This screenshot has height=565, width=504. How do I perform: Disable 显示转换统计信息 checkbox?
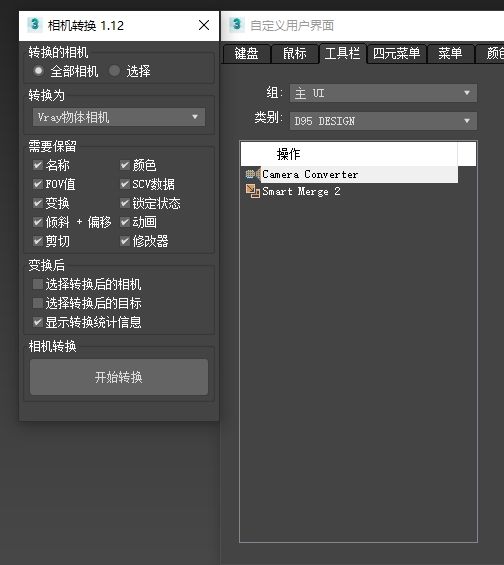[x=38, y=322]
